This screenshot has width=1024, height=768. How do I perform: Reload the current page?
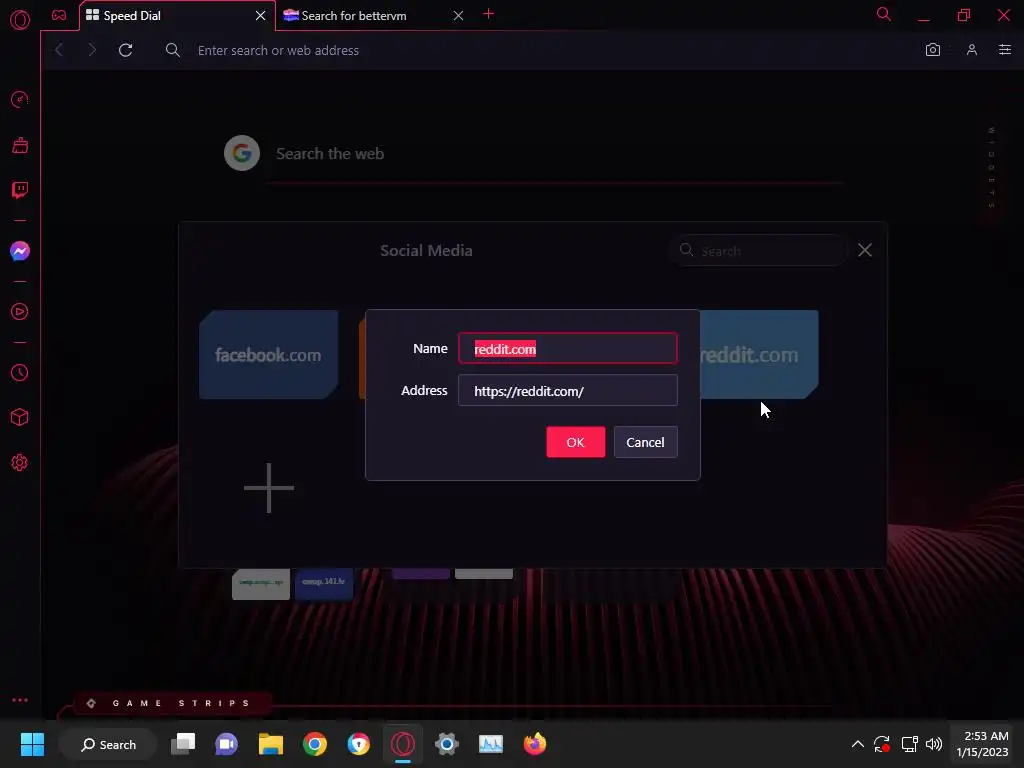coord(125,50)
